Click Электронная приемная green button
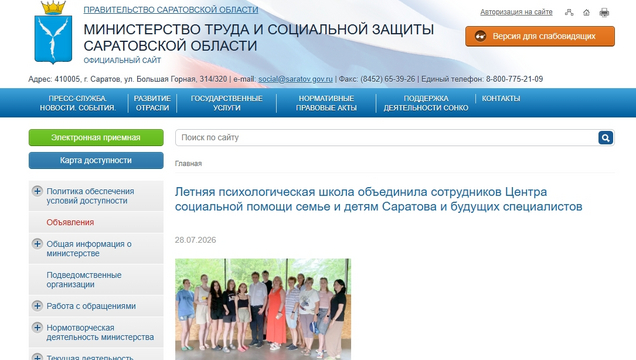 96,138
